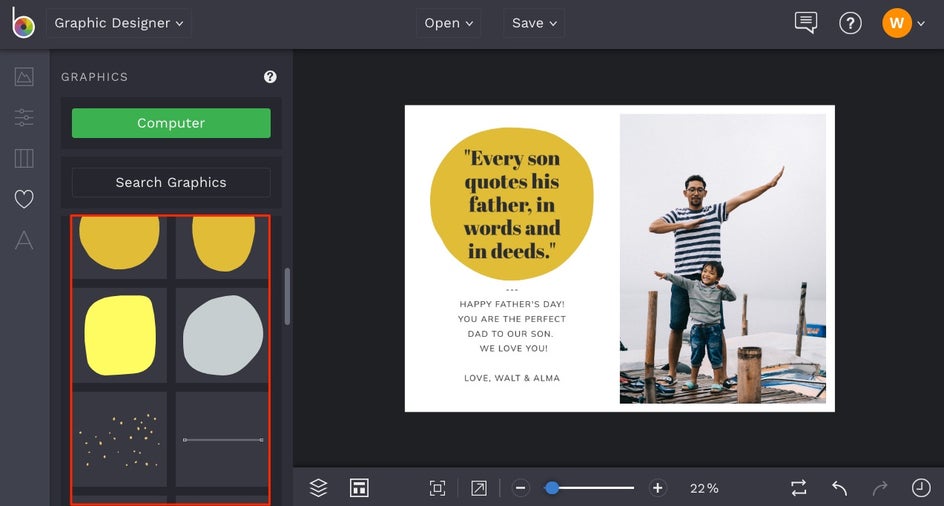Click the zoom slider handle
Image resolution: width=944 pixels, height=506 pixels.
(552, 488)
